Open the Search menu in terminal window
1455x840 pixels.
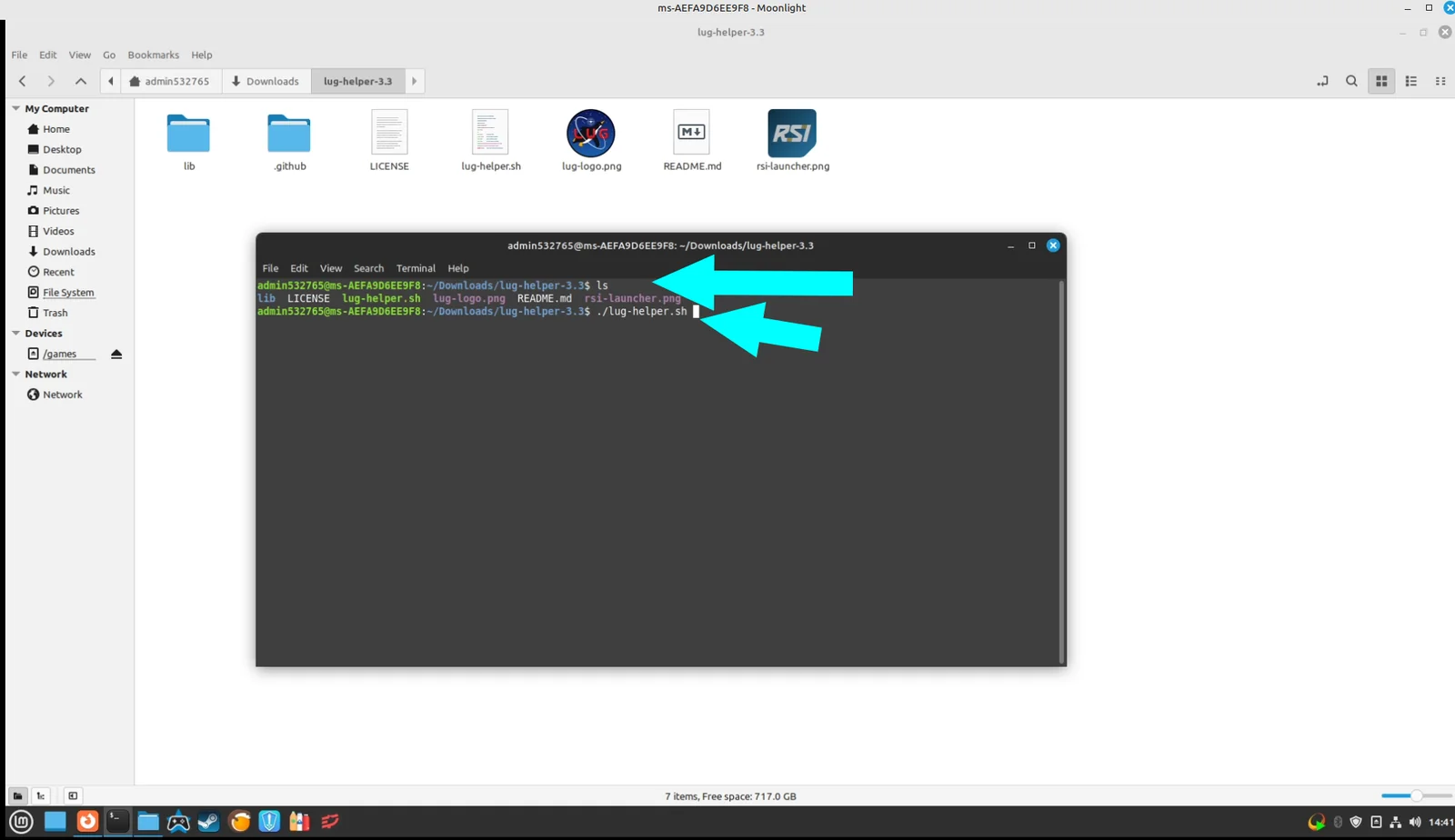pyautogui.click(x=368, y=268)
